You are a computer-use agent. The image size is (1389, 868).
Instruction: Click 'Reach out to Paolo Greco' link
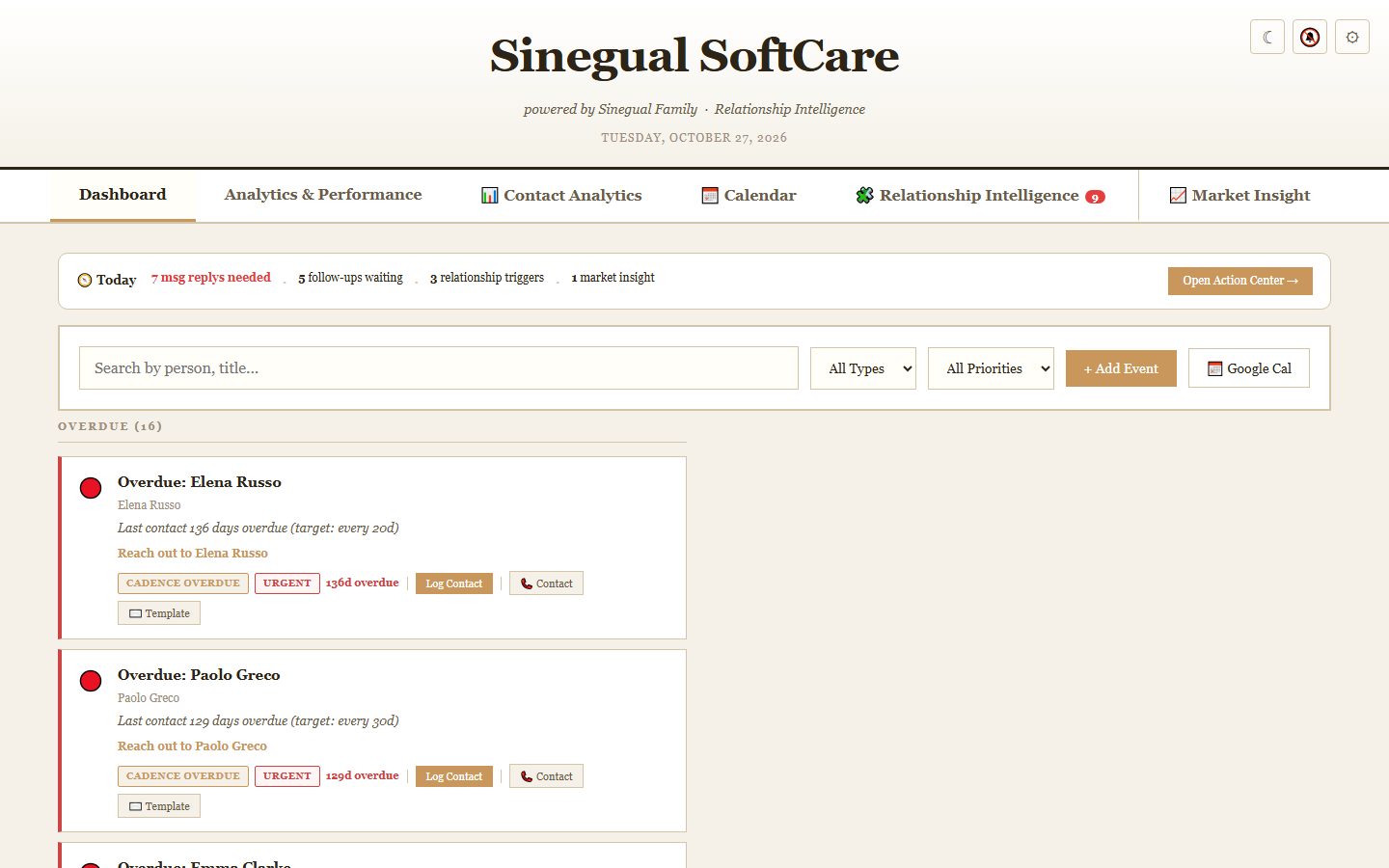pyautogui.click(x=192, y=746)
